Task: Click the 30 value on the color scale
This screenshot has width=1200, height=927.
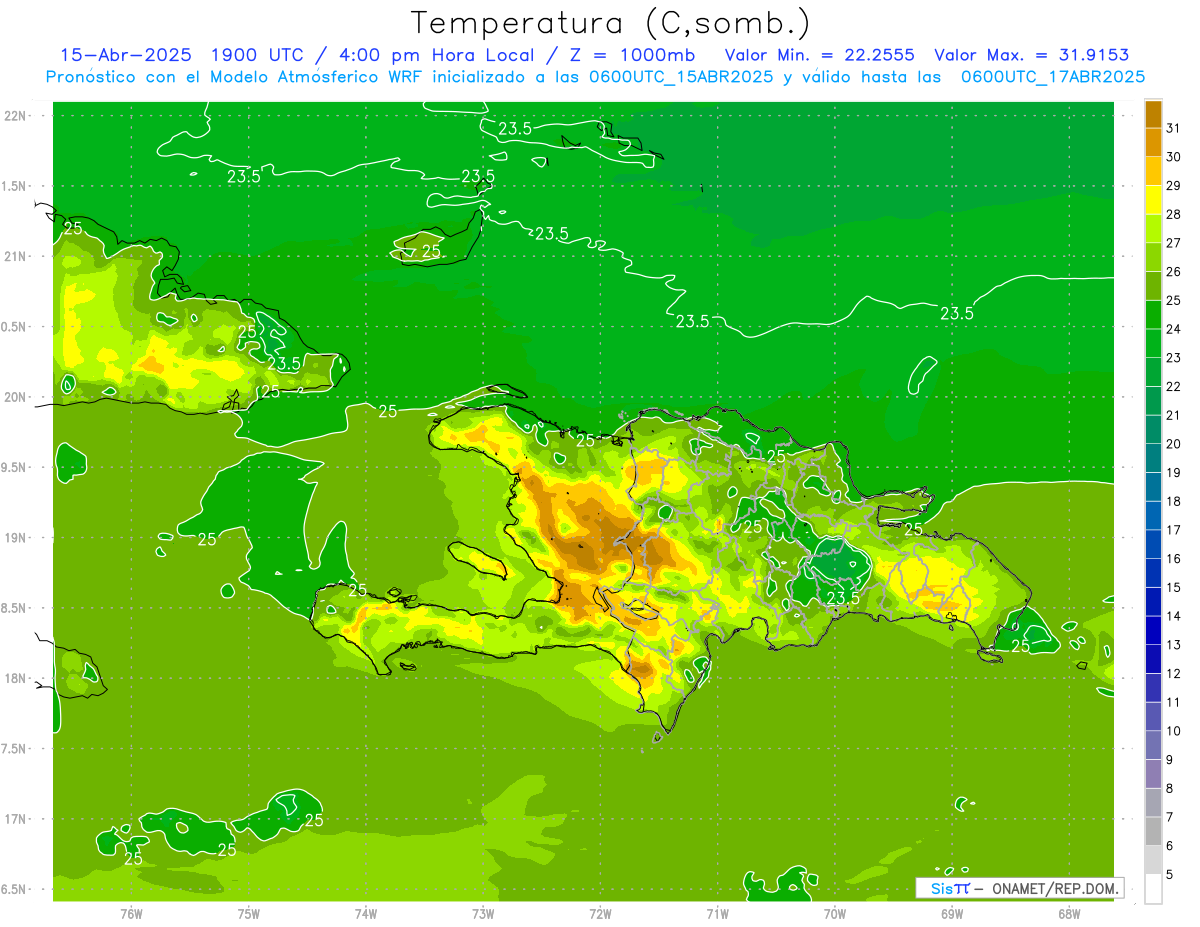Action: click(x=1174, y=158)
